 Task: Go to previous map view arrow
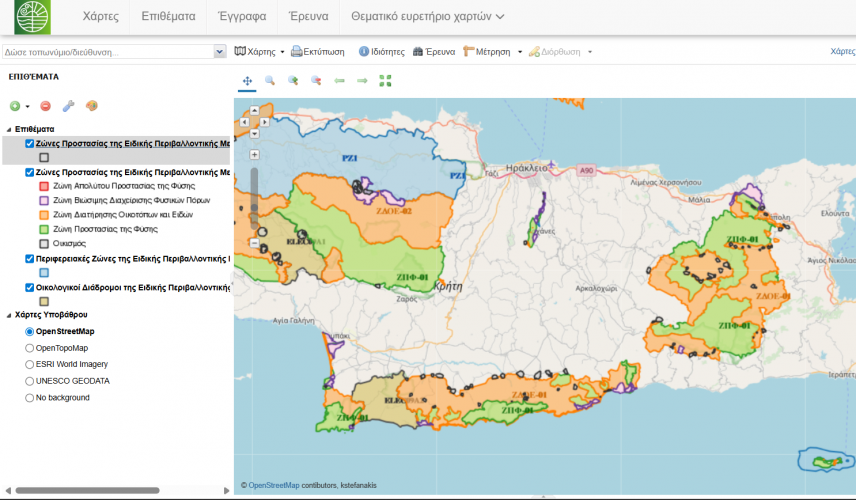point(340,80)
